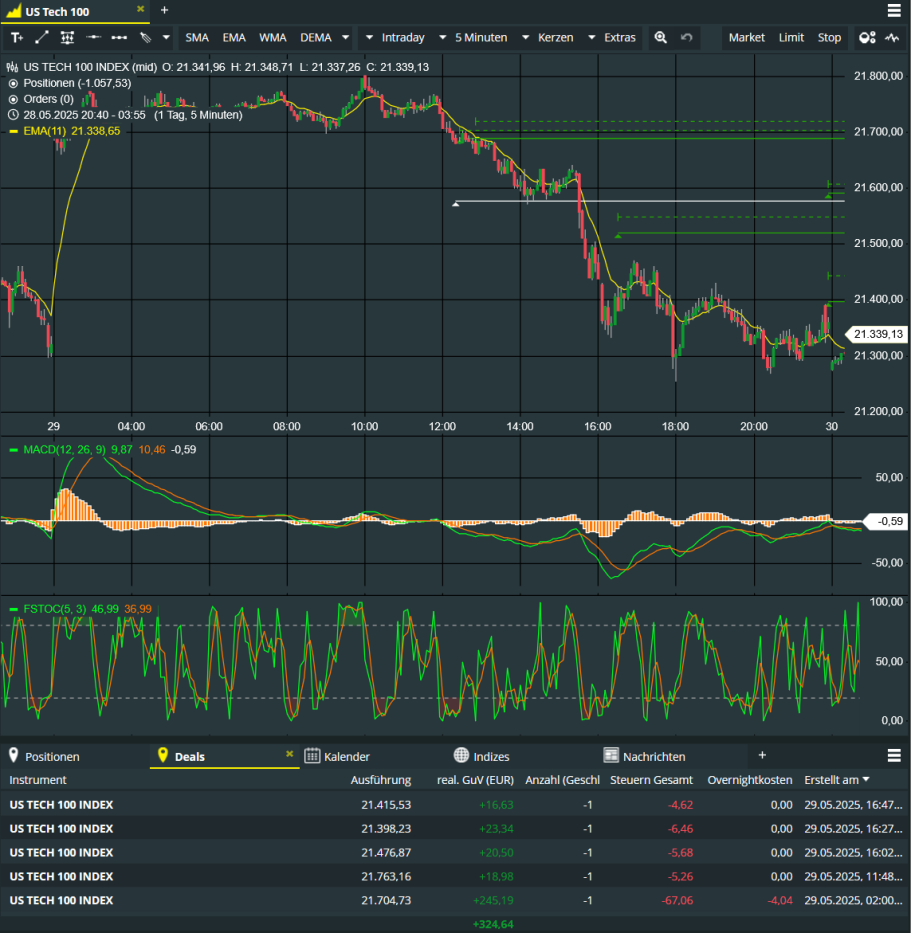Screen dimensions: 911x933
Task: Toggle Positionen visibility on the chart
Action: click(x=13, y=83)
